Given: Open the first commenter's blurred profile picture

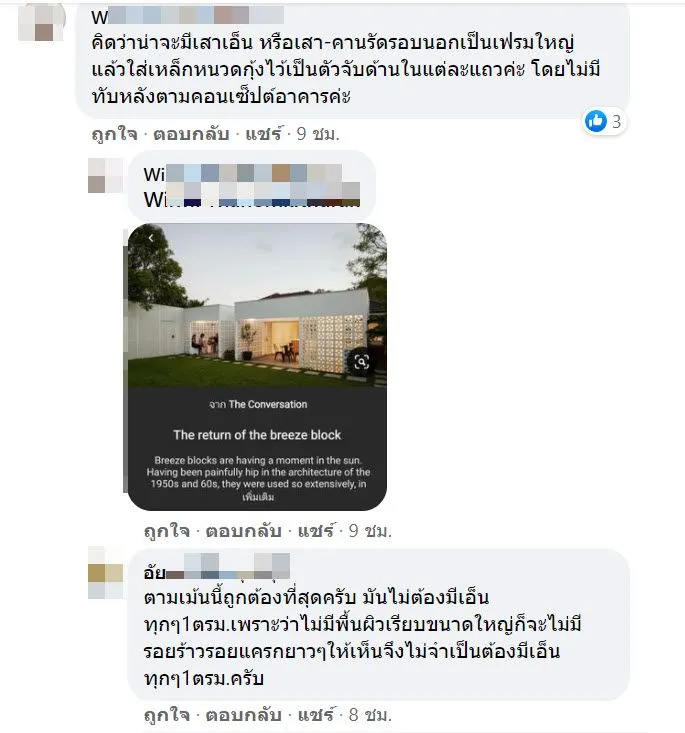Looking at the screenshot, I should (x=42, y=21).
